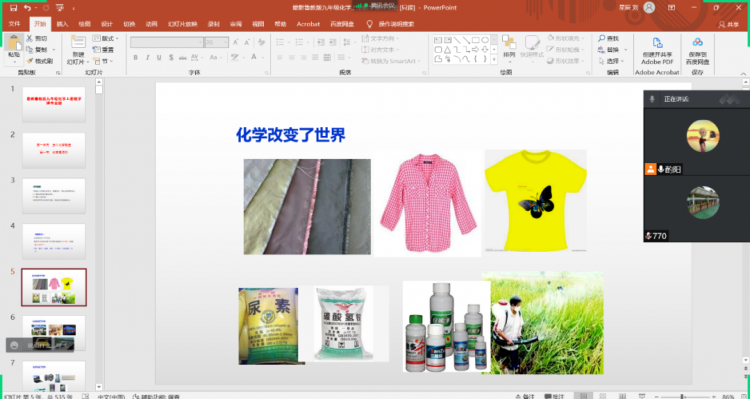Switch to the Baidu Netdisk (百度网盘) tab
The height and width of the screenshot is (399, 750).
(x=342, y=24)
